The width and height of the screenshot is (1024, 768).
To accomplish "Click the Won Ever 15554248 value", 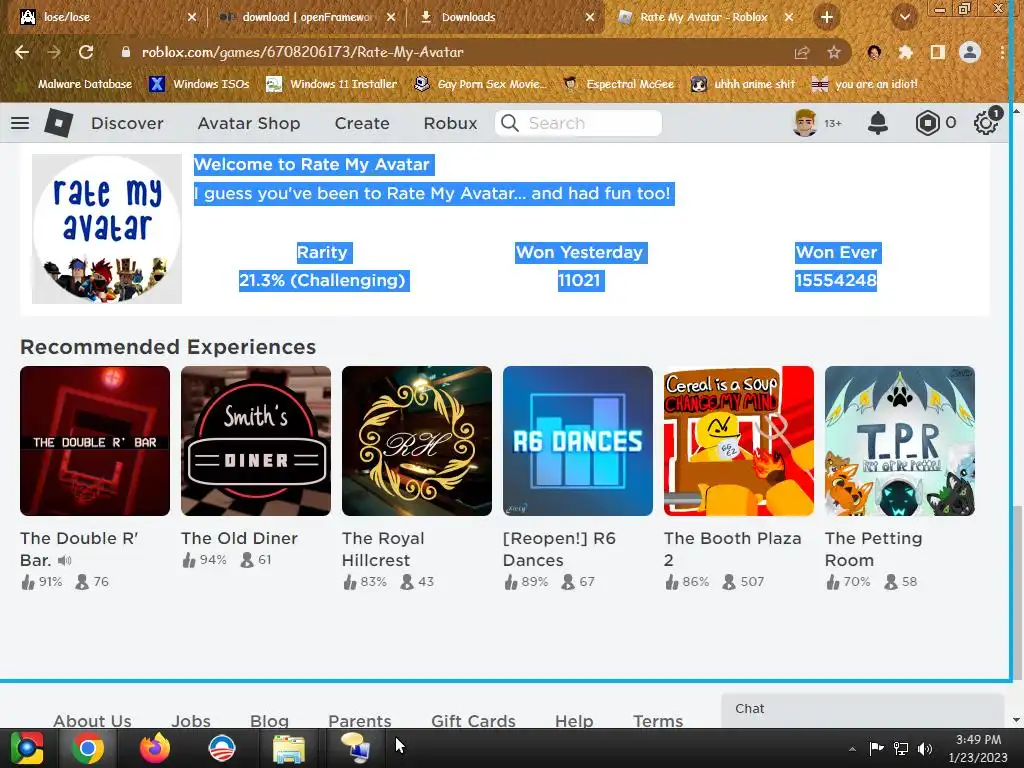I will click(x=836, y=280).
